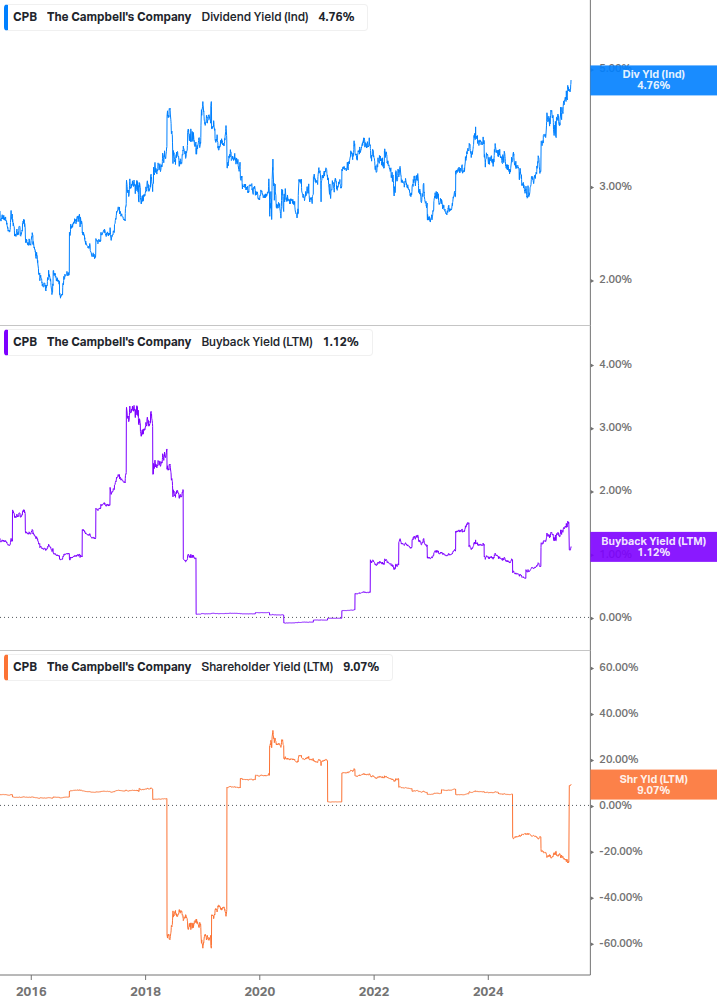
Task: Click the 4.76% value in dividend legend
Action: (x=336, y=17)
